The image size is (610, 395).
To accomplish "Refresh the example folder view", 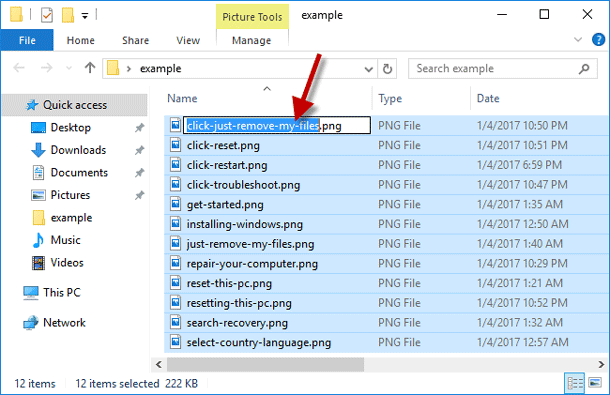I will (387, 69).
